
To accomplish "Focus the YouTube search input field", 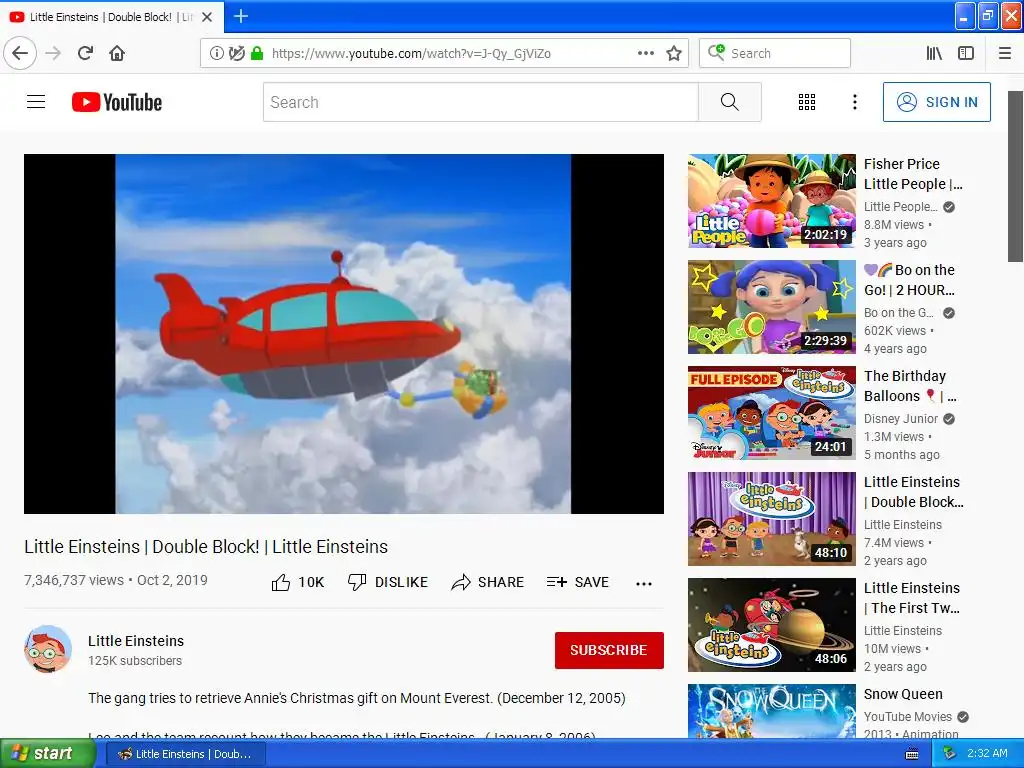I will [481, 102].
